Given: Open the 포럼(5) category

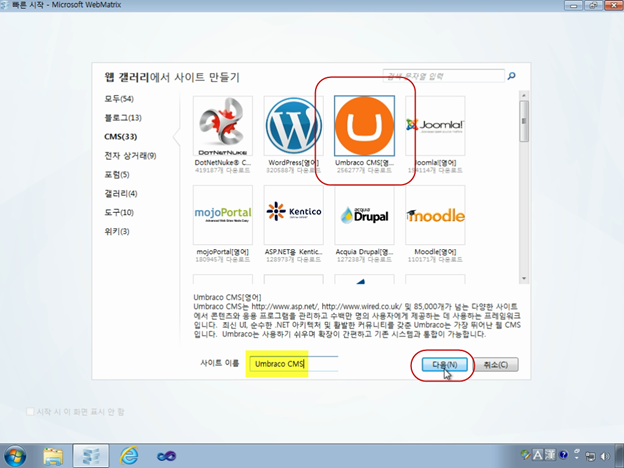Looking at the screenshot, I should (x=117, y=174).
